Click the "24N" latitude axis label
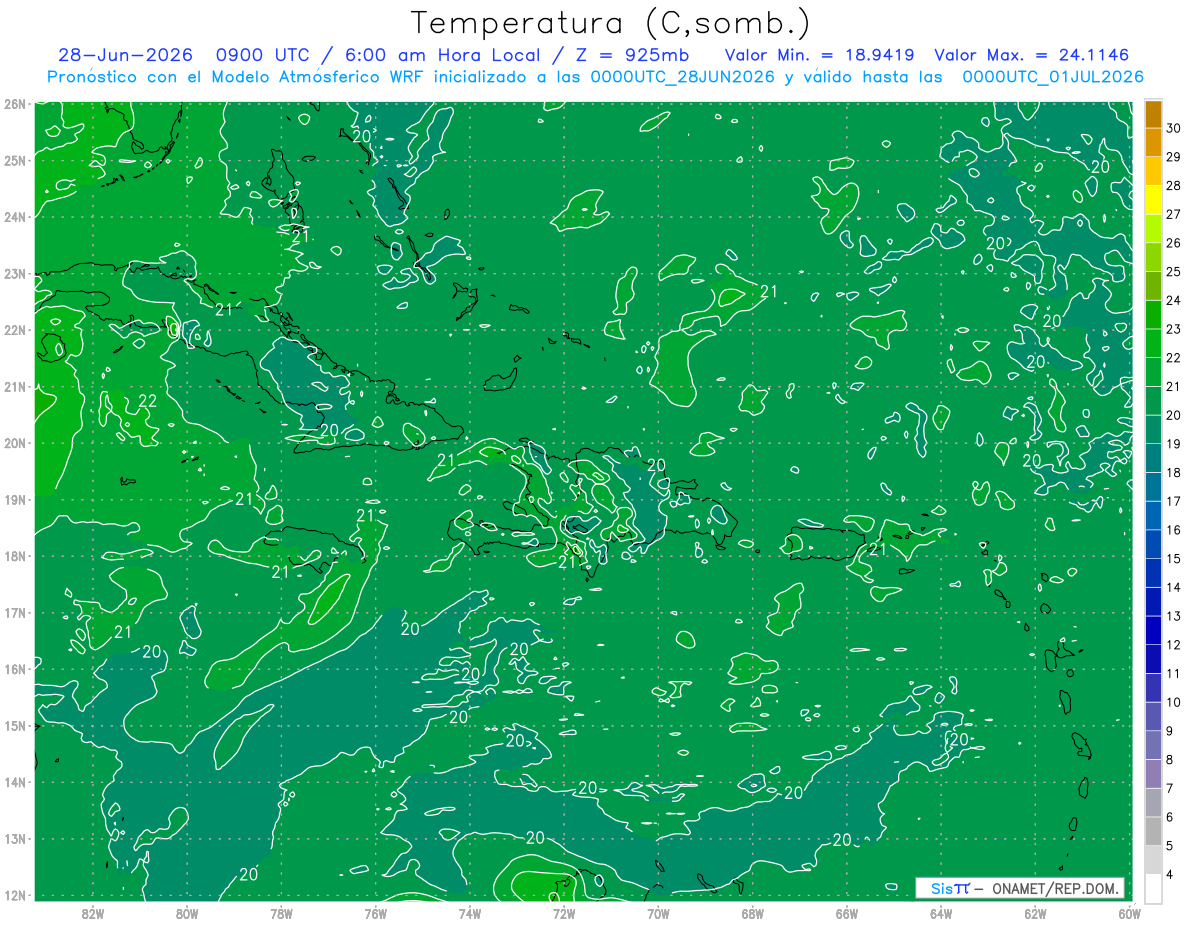Viewport: 1200px width, 927px height. [x=14, y=217]
